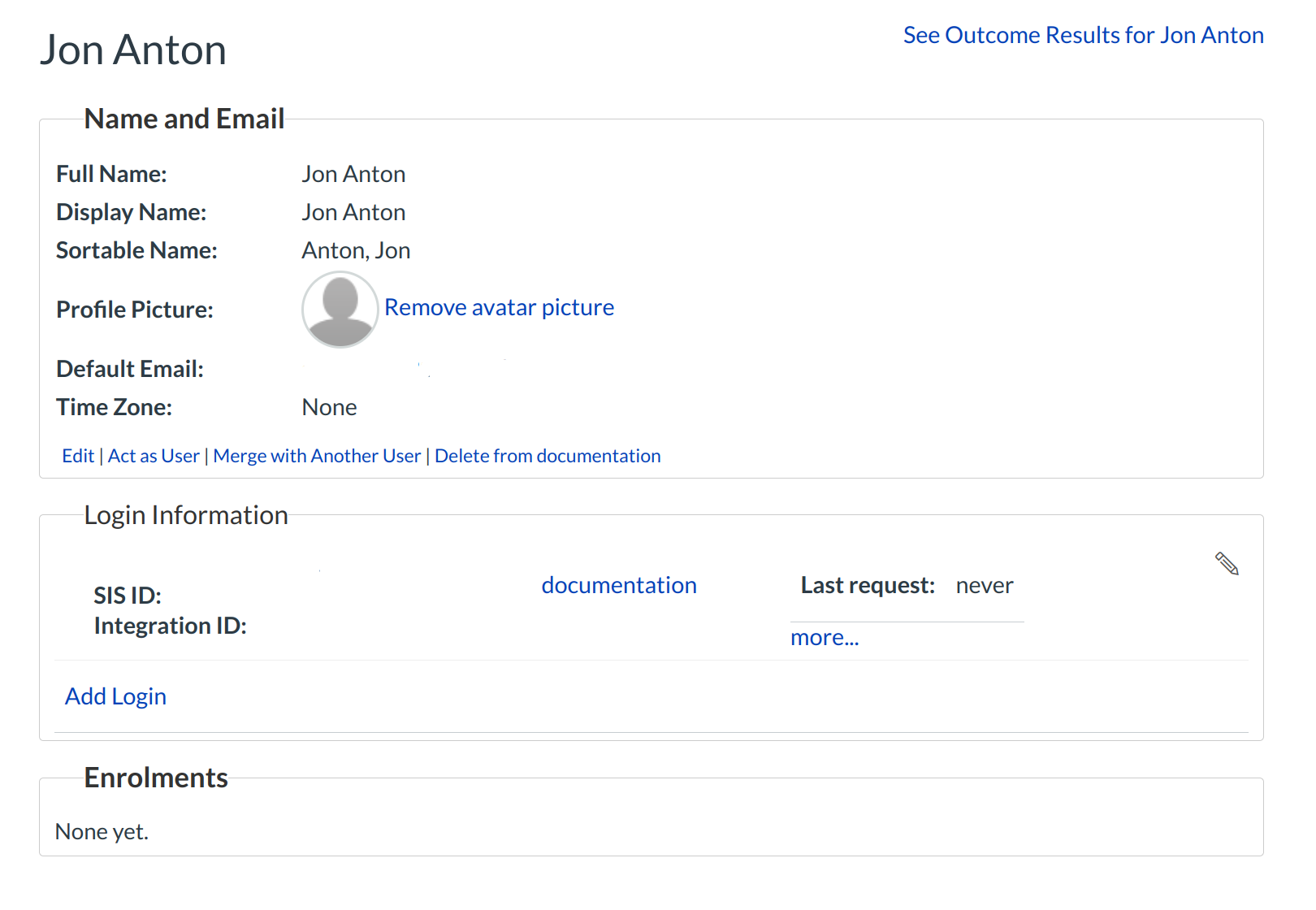Image resolution: width=1316 pixels, height=910 pixels.
Task: Click Add Login link
Action: pos(115,696)
